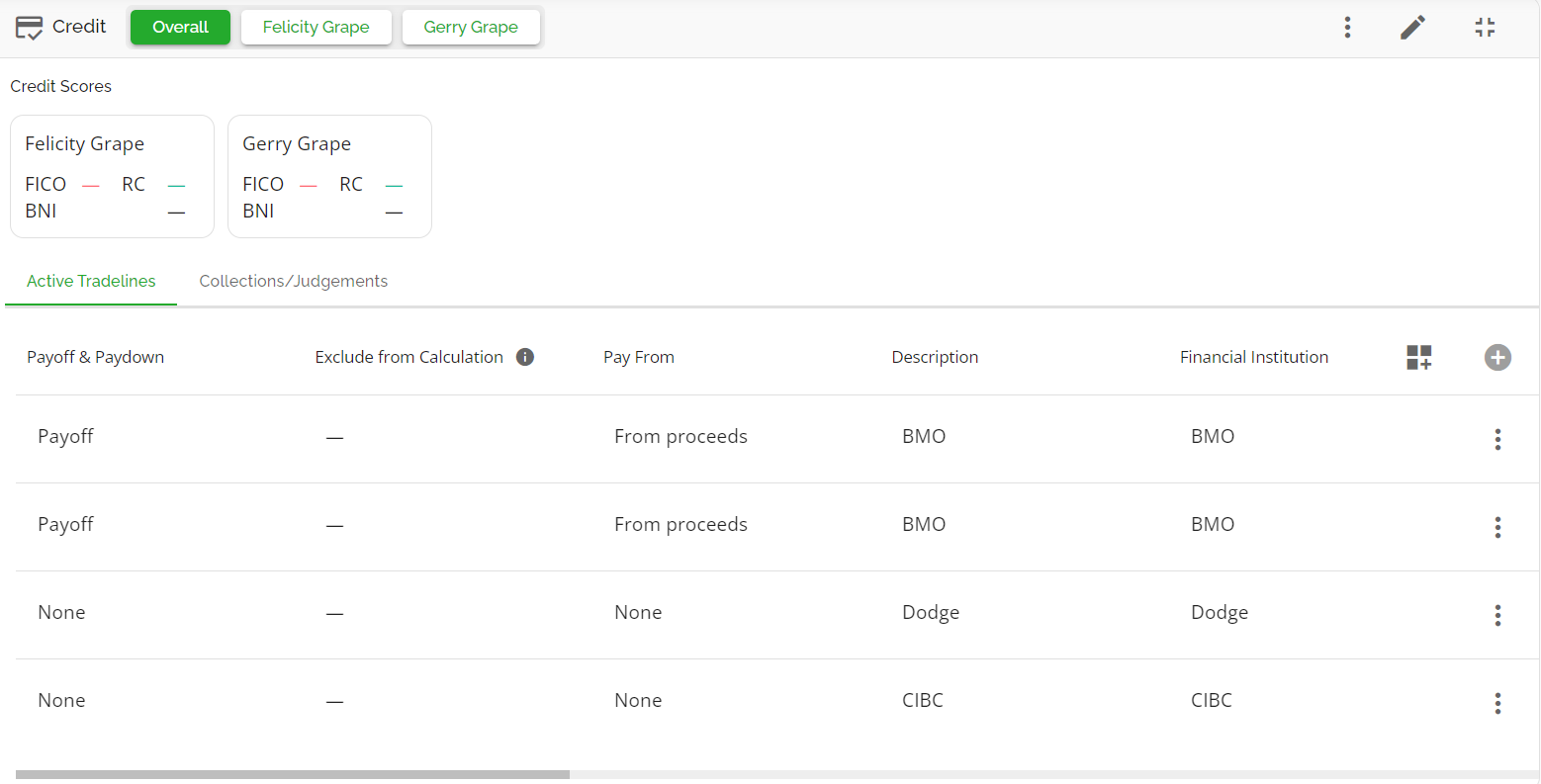Click the Dodge financial institution cell
This screenshot has height=784, width=1541.
click(x=1220, y=613)
